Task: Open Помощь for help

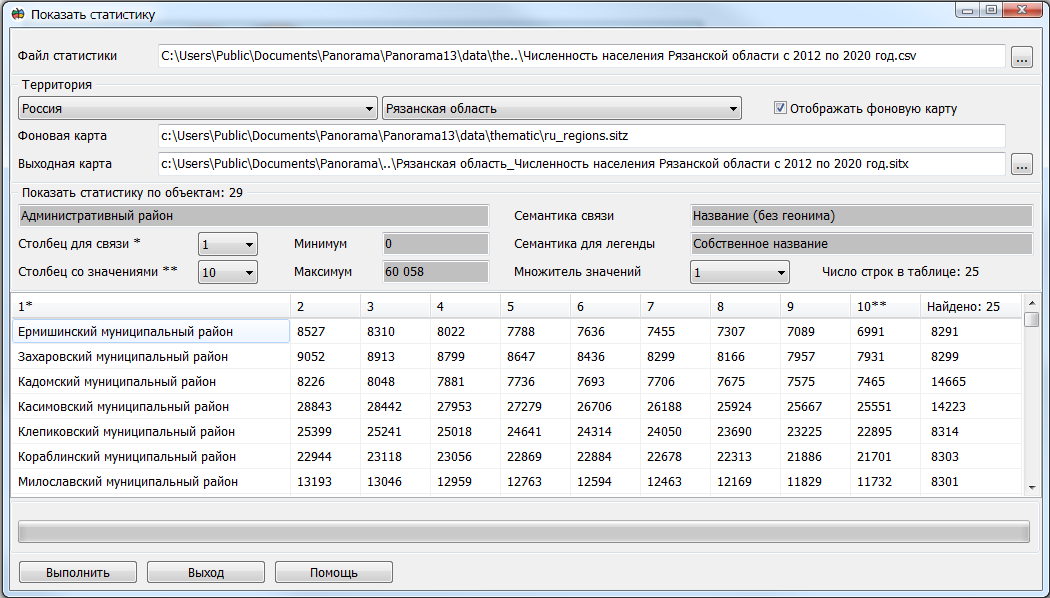Action: [333, 572]
